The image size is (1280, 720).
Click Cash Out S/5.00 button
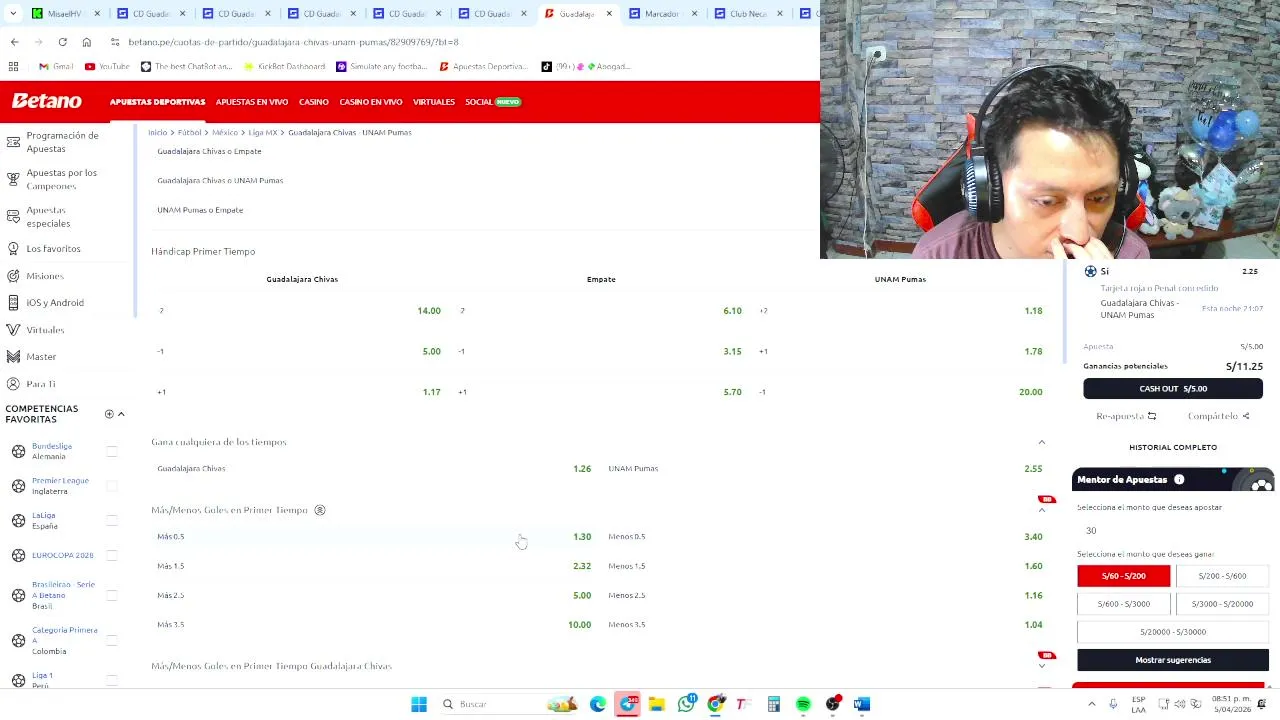coord(1173,389)
